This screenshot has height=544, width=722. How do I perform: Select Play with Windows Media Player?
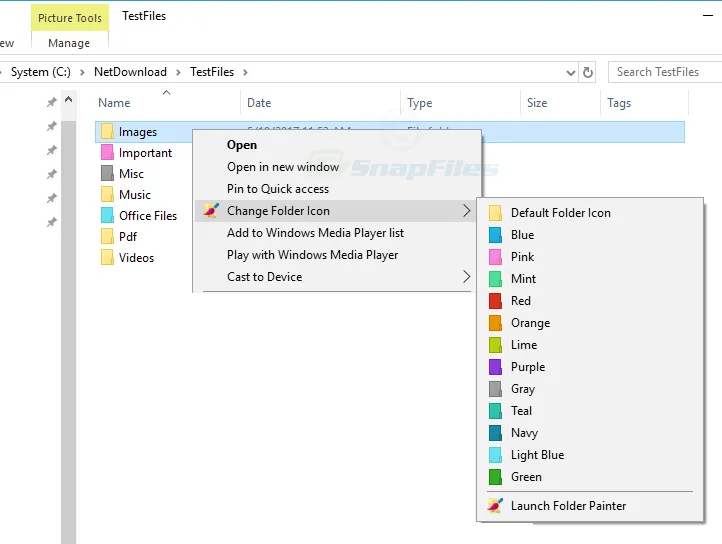coord(338,255)
